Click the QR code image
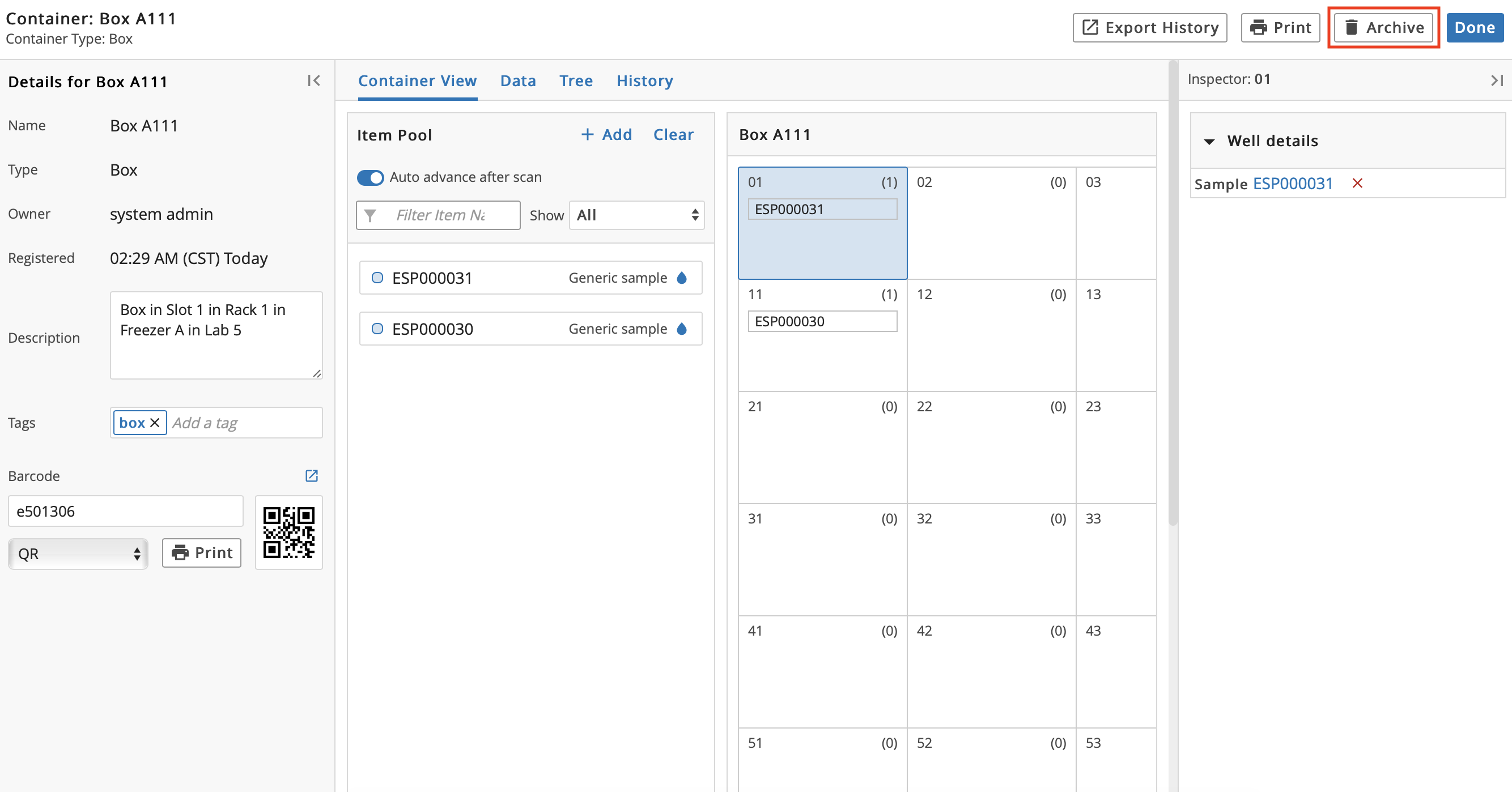Image resolution: width=1512 pixels, height=792 pixels. click(x=289, y=532)
